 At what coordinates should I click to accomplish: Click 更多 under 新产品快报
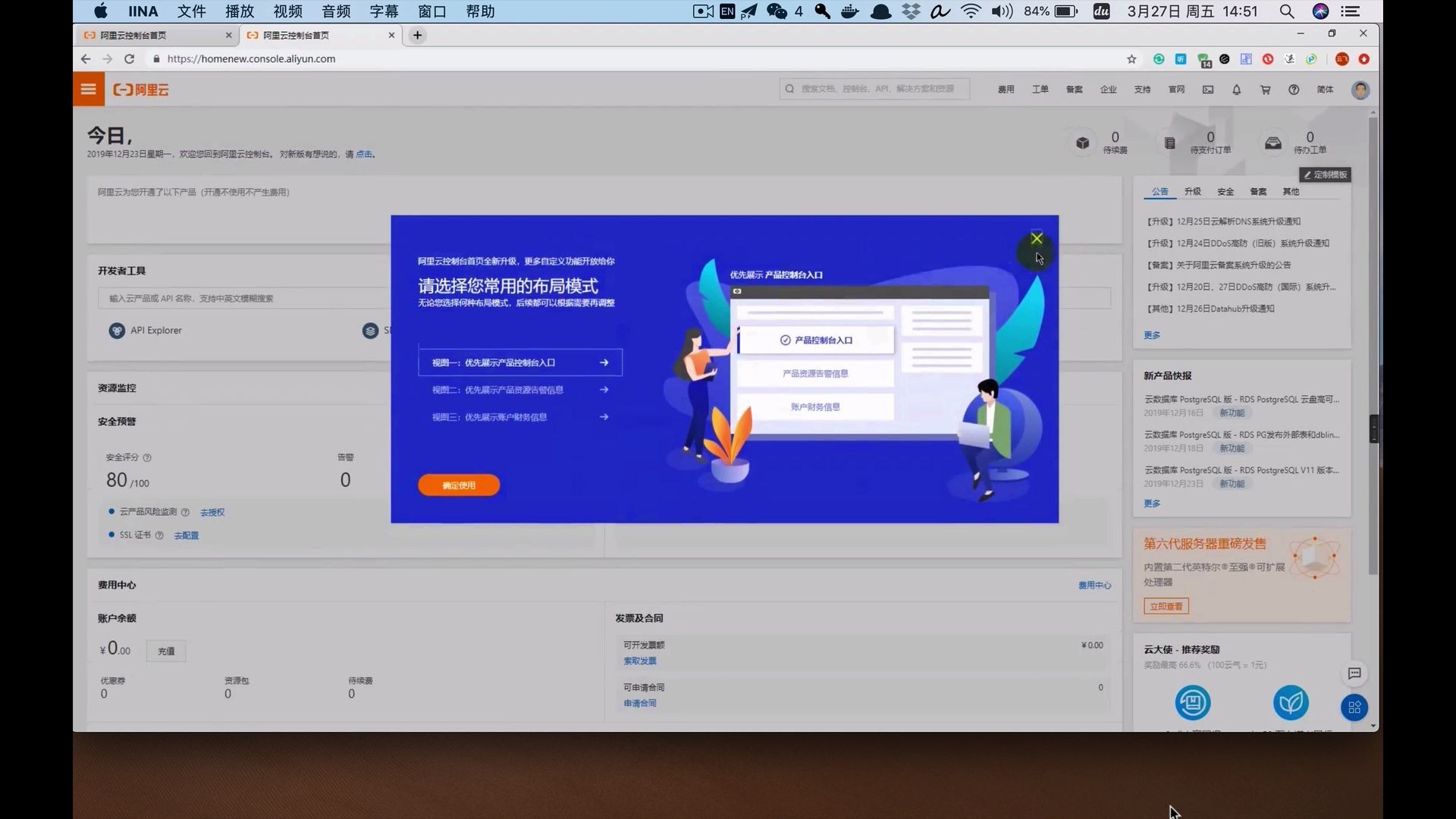click(x=1152, y=504)
